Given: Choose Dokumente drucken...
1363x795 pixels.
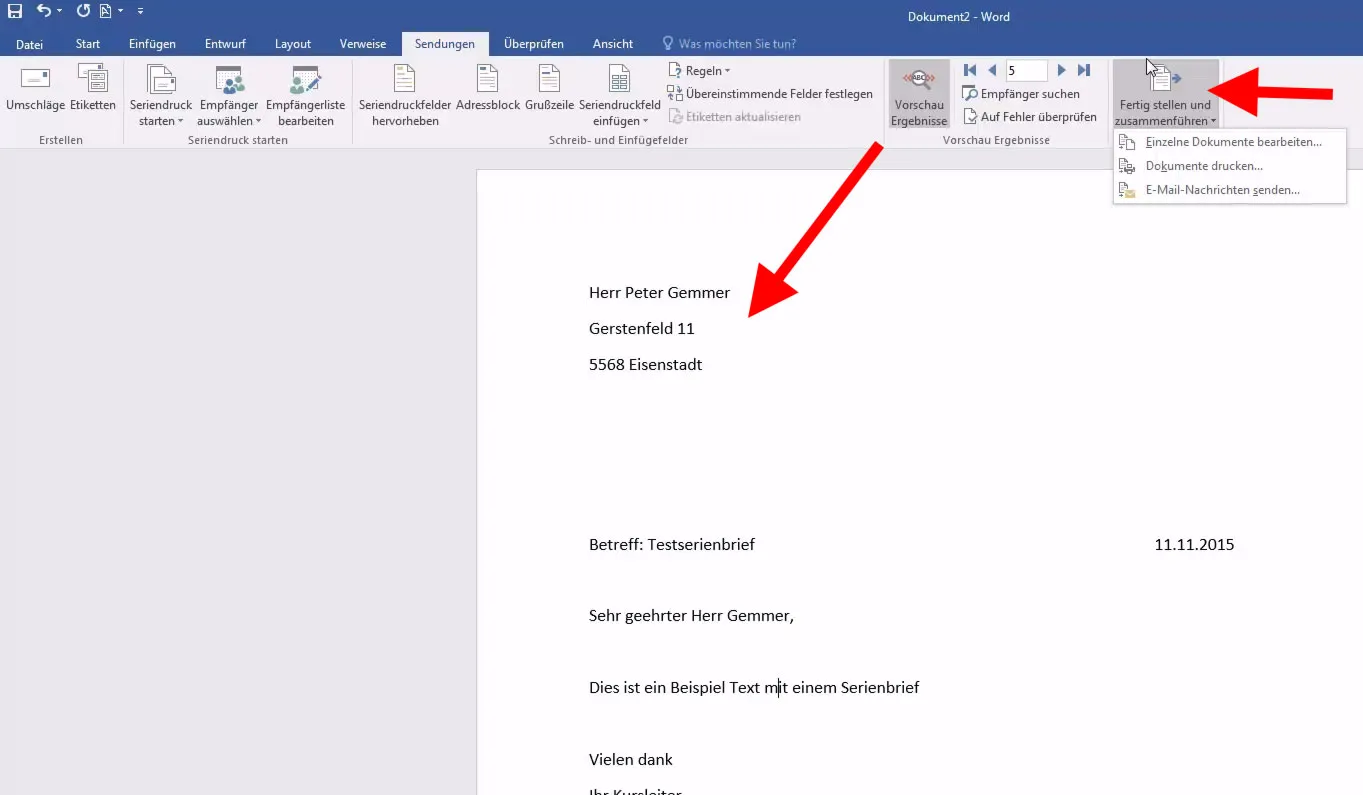Looking at the screenshot, I should click(1229, 166).
